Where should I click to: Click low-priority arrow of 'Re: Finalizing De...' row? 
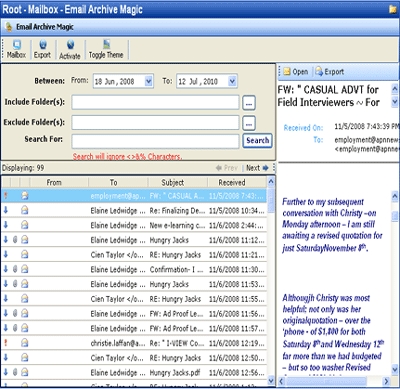pos(5,210)
